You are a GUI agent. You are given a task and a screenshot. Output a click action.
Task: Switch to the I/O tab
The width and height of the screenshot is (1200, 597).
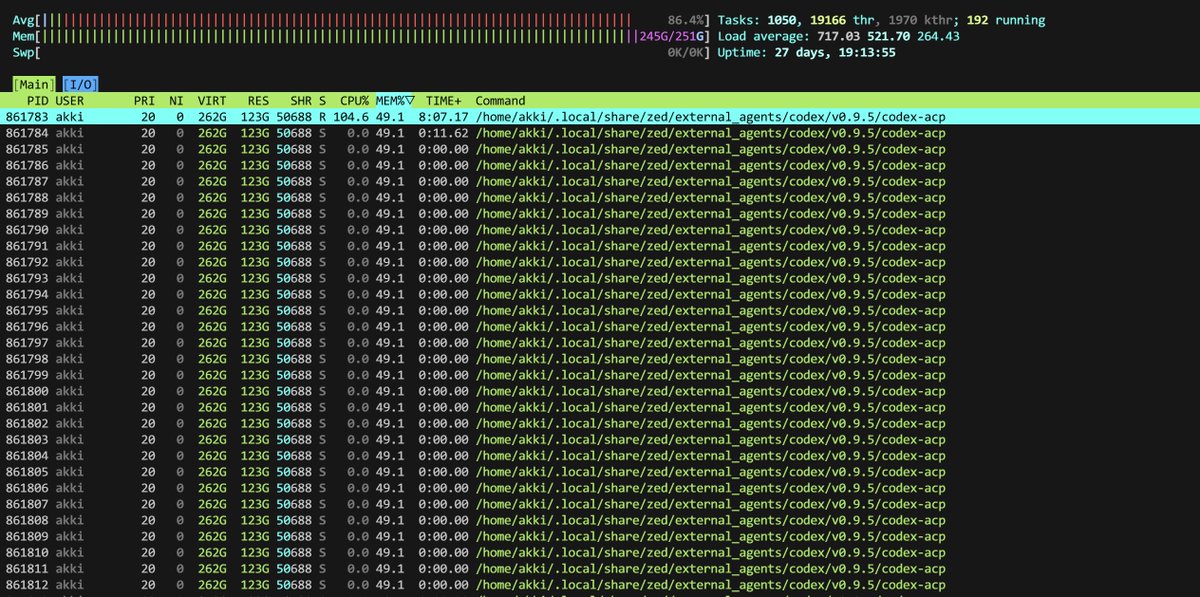point(80,84)
